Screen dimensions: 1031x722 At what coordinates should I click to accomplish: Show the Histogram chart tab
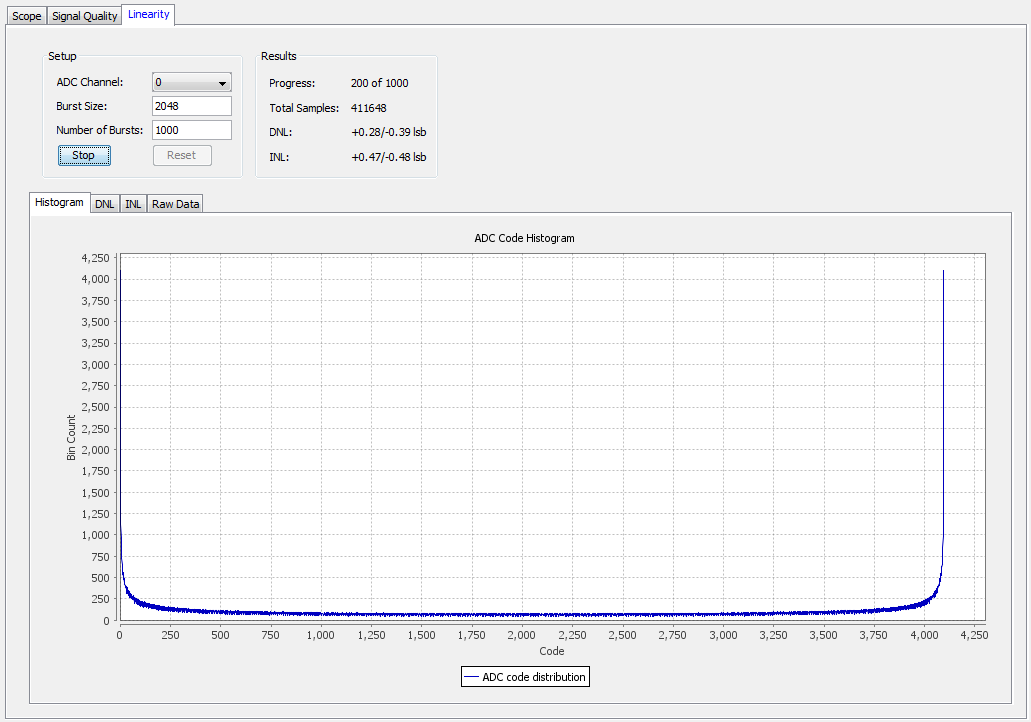[59, 203]
